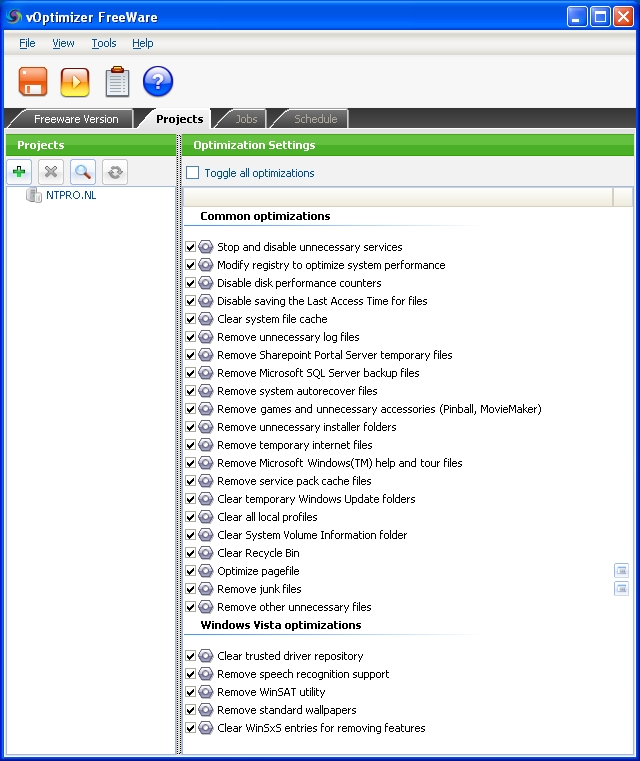Image resolution: width=640 pixels, height=761 pixels.
Task: Uncheck Remove service pack cache files
Action: 191,481
